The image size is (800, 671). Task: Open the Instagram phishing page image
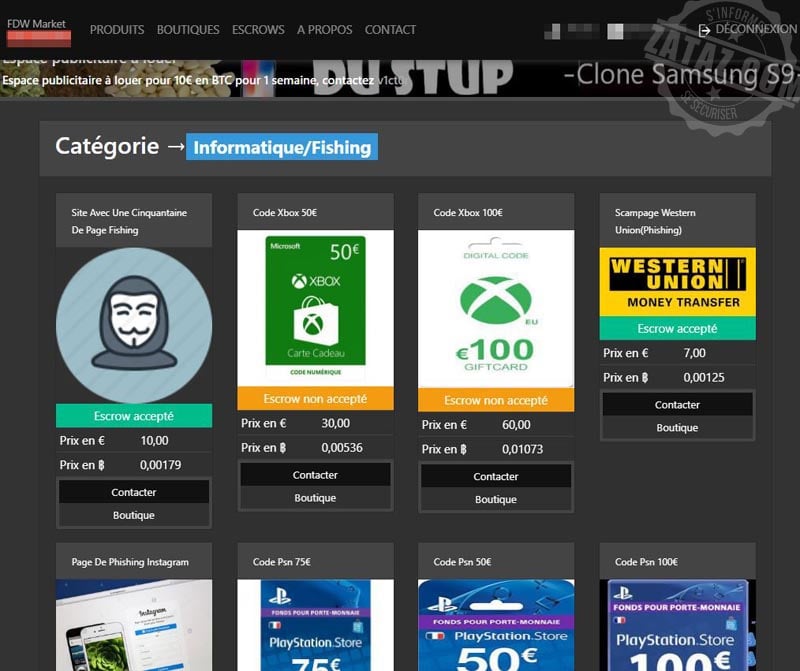(134, 625)
